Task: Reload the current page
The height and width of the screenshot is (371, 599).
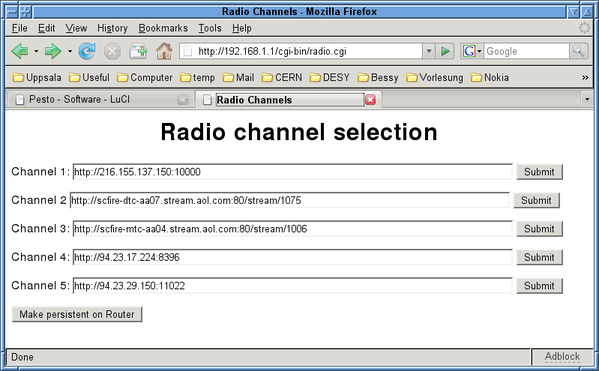Action: (87, 51)
